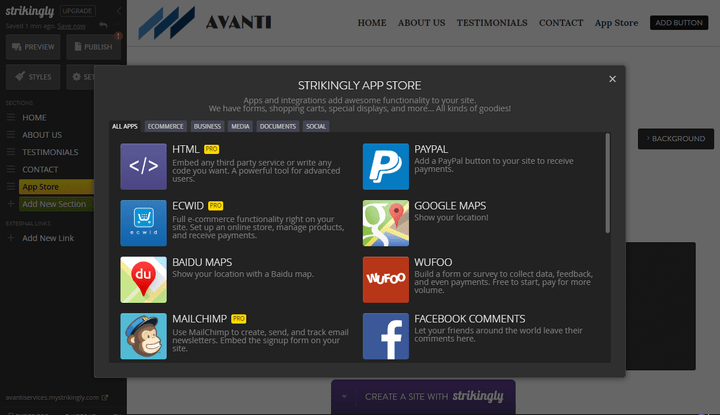Select TESTIMONIALS in sections list
Screen dimensions: 720x415
[50, 152]
